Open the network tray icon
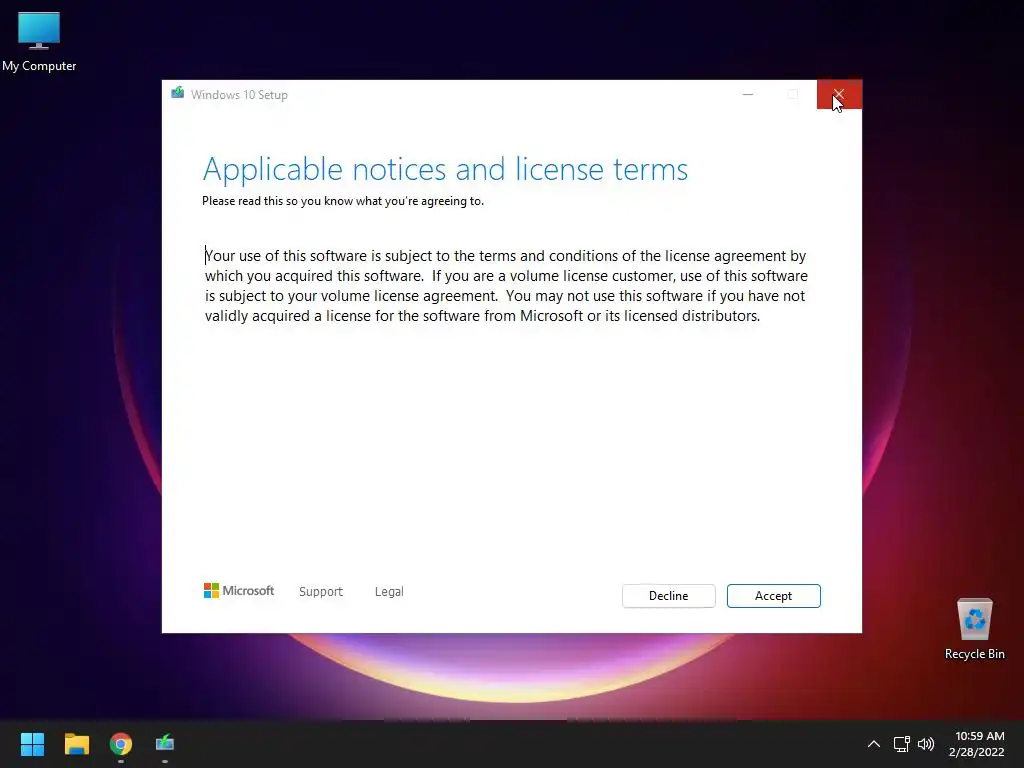Viewport: 1024px width, 768px height. pos(902,744)
